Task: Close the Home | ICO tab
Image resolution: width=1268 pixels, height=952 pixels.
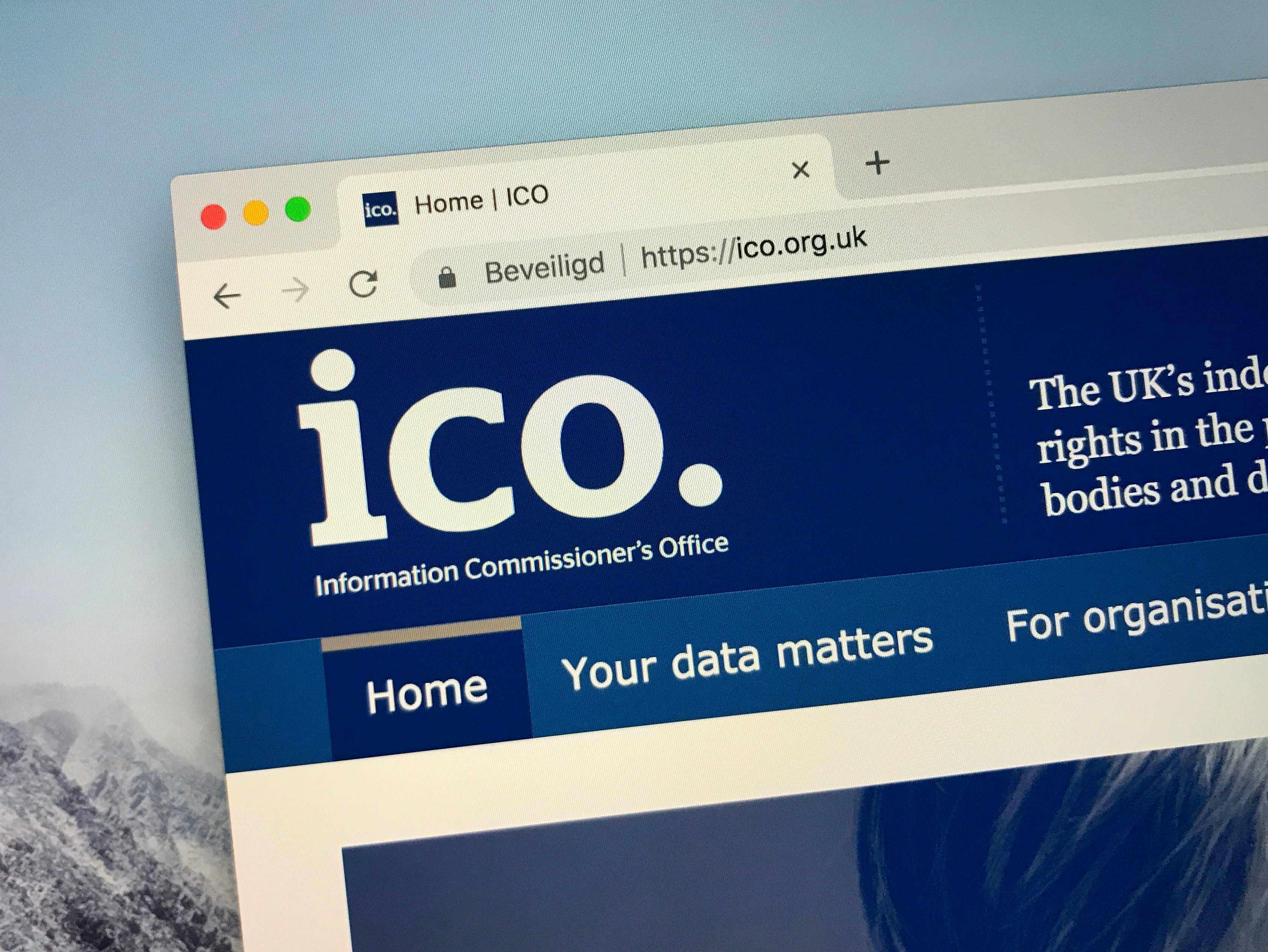Action: [x=800, y=170]
